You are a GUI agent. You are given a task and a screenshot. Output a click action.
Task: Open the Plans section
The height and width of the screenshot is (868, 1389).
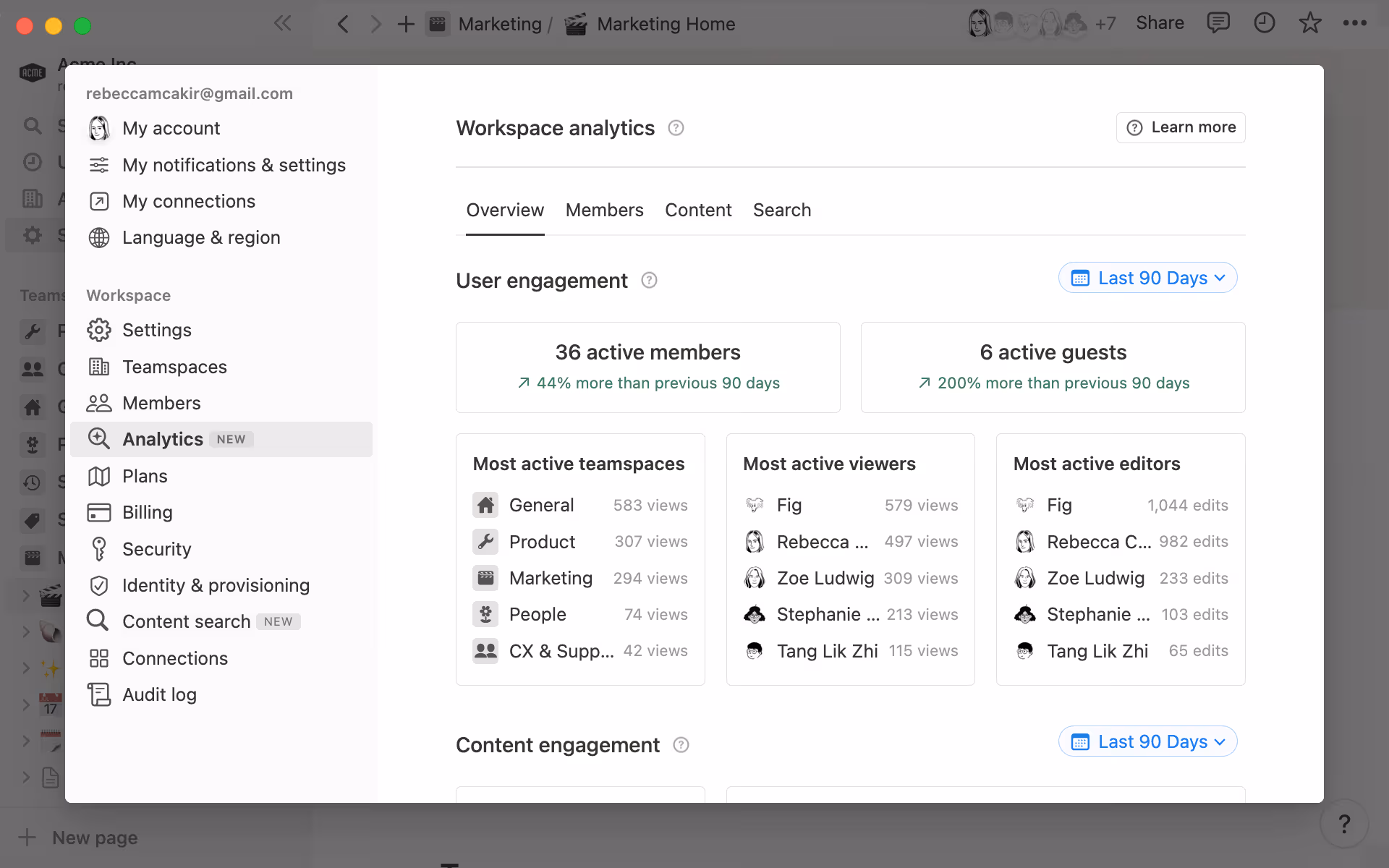pos(146,475)
